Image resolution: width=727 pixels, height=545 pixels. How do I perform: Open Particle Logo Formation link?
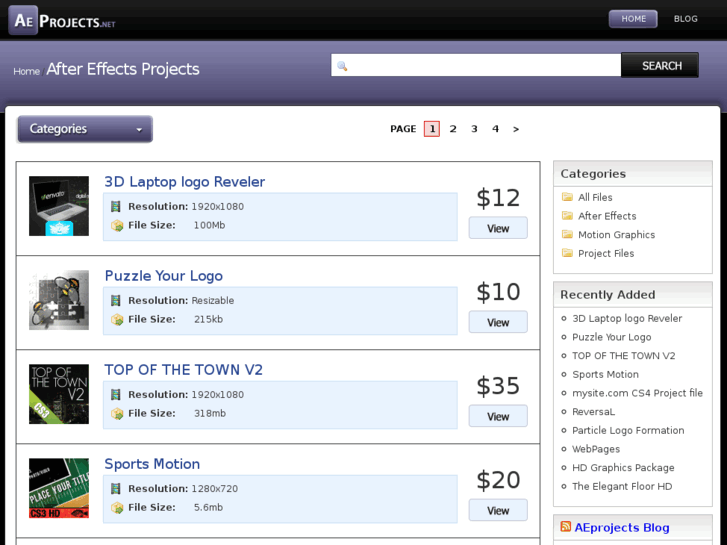click(x=628, y=430)
